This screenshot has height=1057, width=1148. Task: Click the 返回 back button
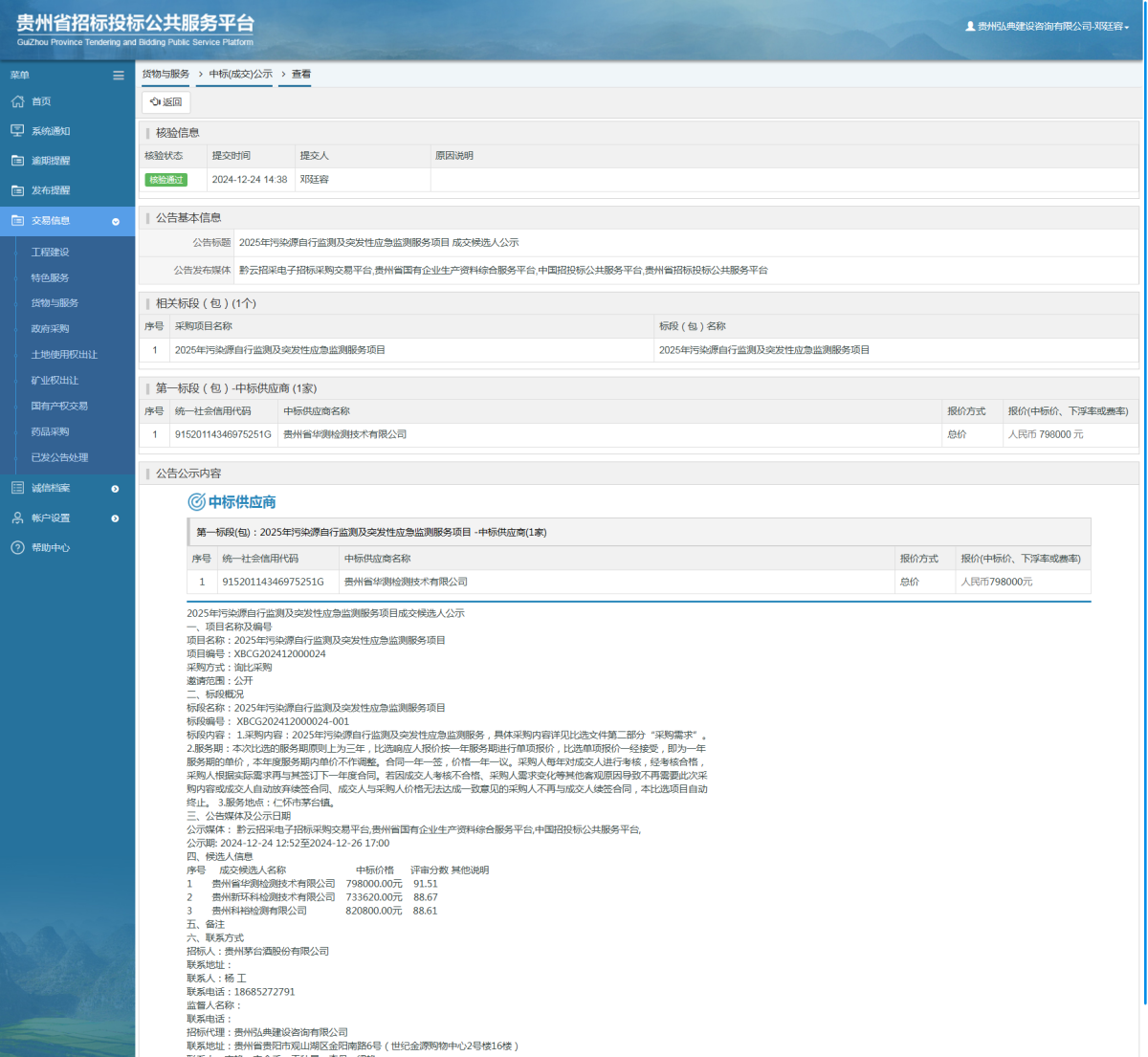(x=166, y=102)
